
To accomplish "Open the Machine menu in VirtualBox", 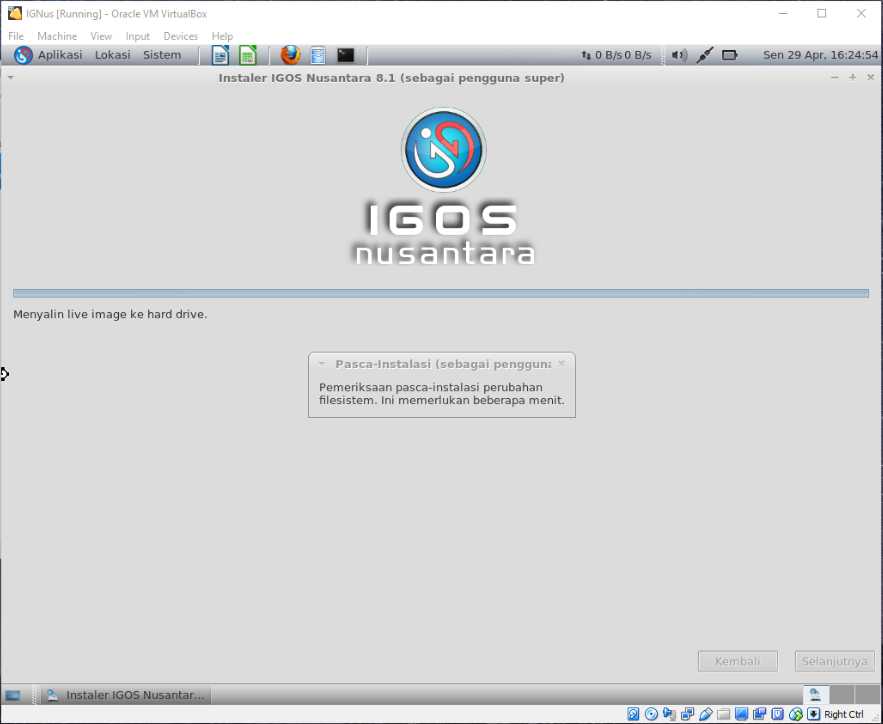I will pos(57,35).
